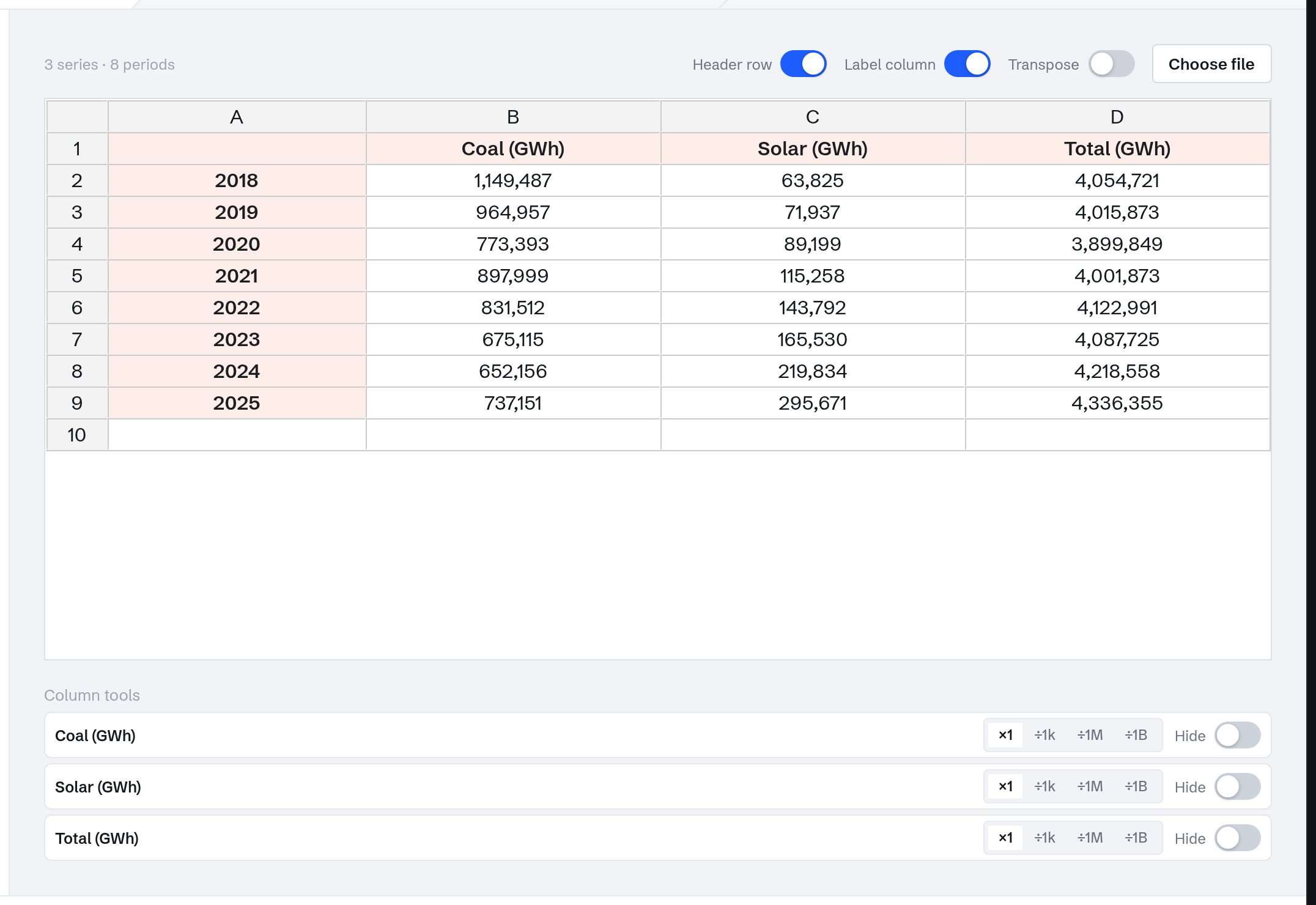Viewport: 1316px width, 905px height.
Task: Click cell with value 165,530
Action: 813,339
